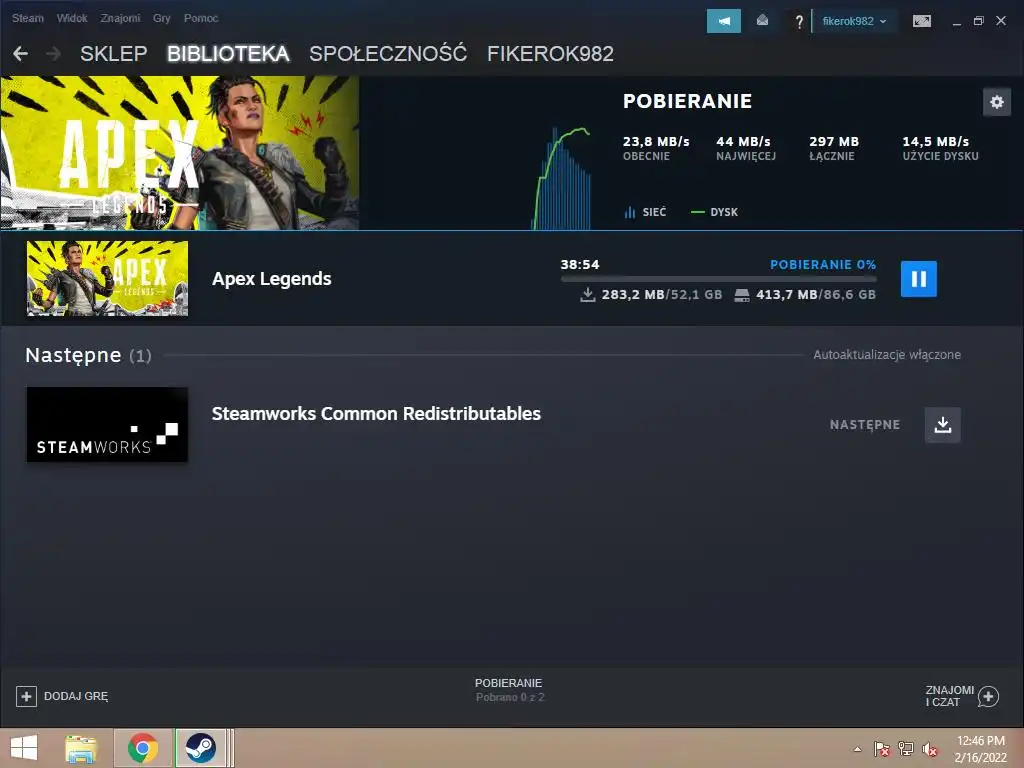Viewport: 1024px width, 768px height.
Task: Select Steamworks Common Redistributables title
Action: [376, 413]
